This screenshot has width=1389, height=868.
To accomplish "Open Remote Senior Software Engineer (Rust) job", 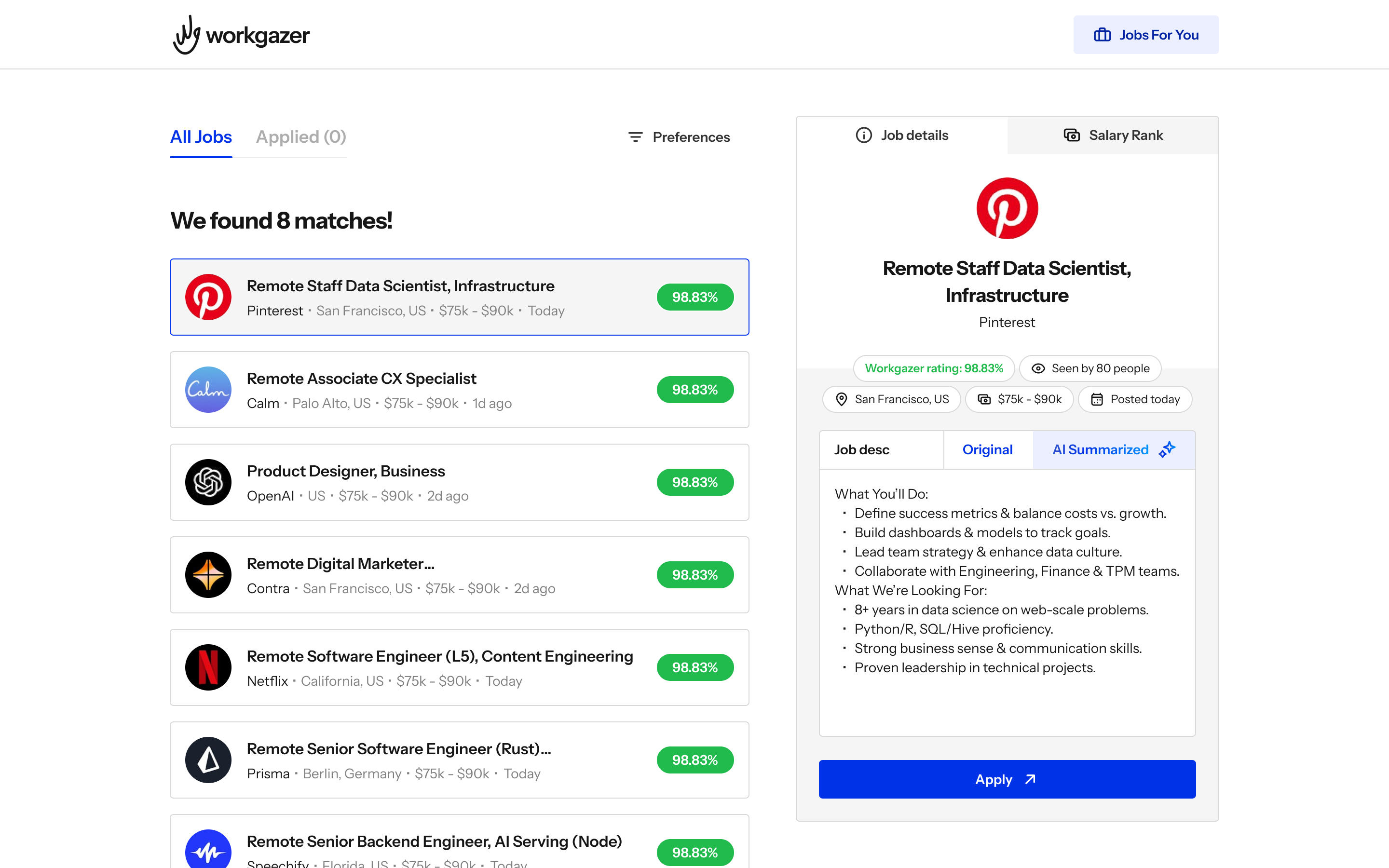I will (459, 760).
